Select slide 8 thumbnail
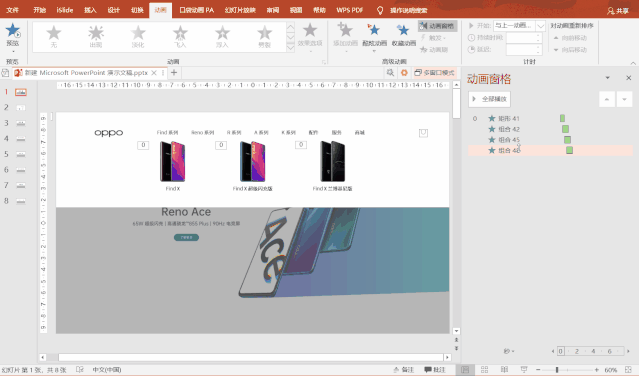Image resolution: width=639 pixels, height=376 pixels. click(x=21, y=201)
